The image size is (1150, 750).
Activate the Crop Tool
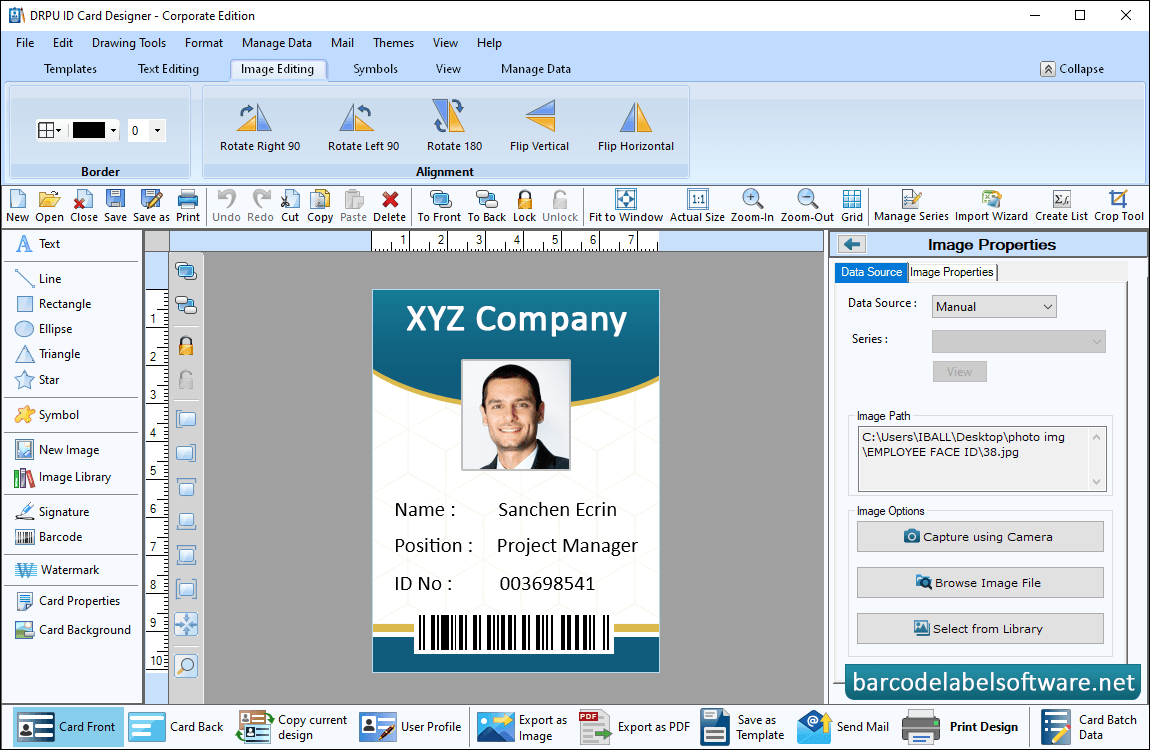coord(1118,205)
